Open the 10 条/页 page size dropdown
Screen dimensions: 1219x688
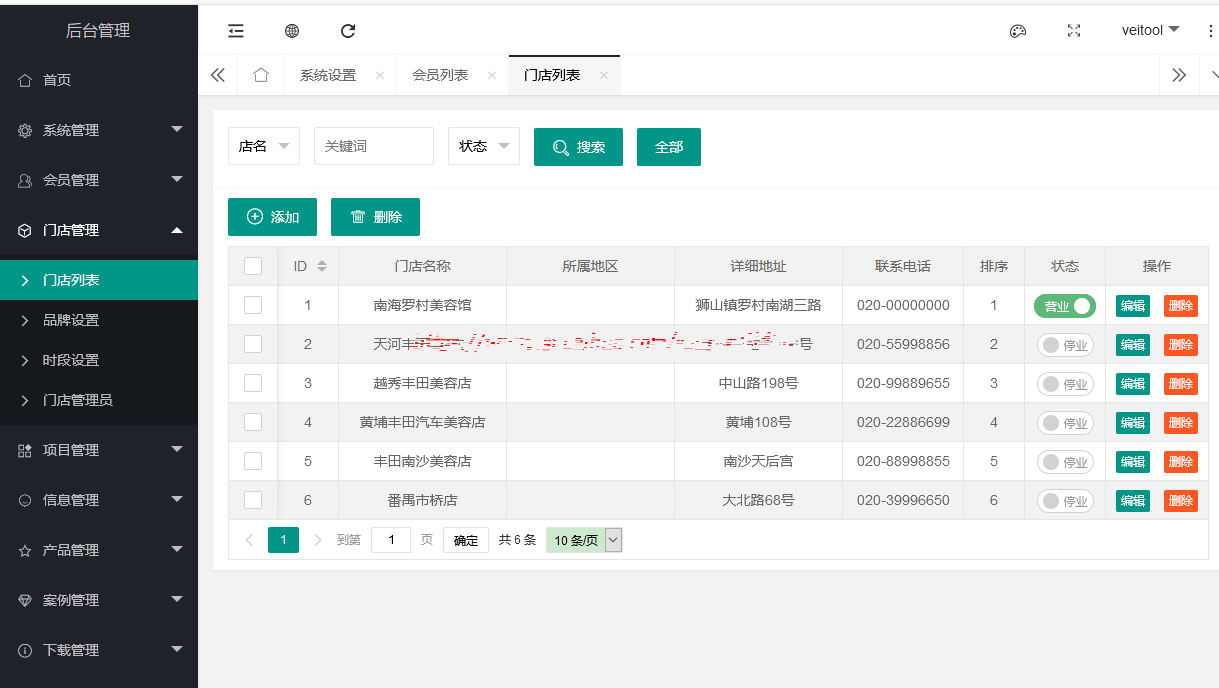point(584,540)
